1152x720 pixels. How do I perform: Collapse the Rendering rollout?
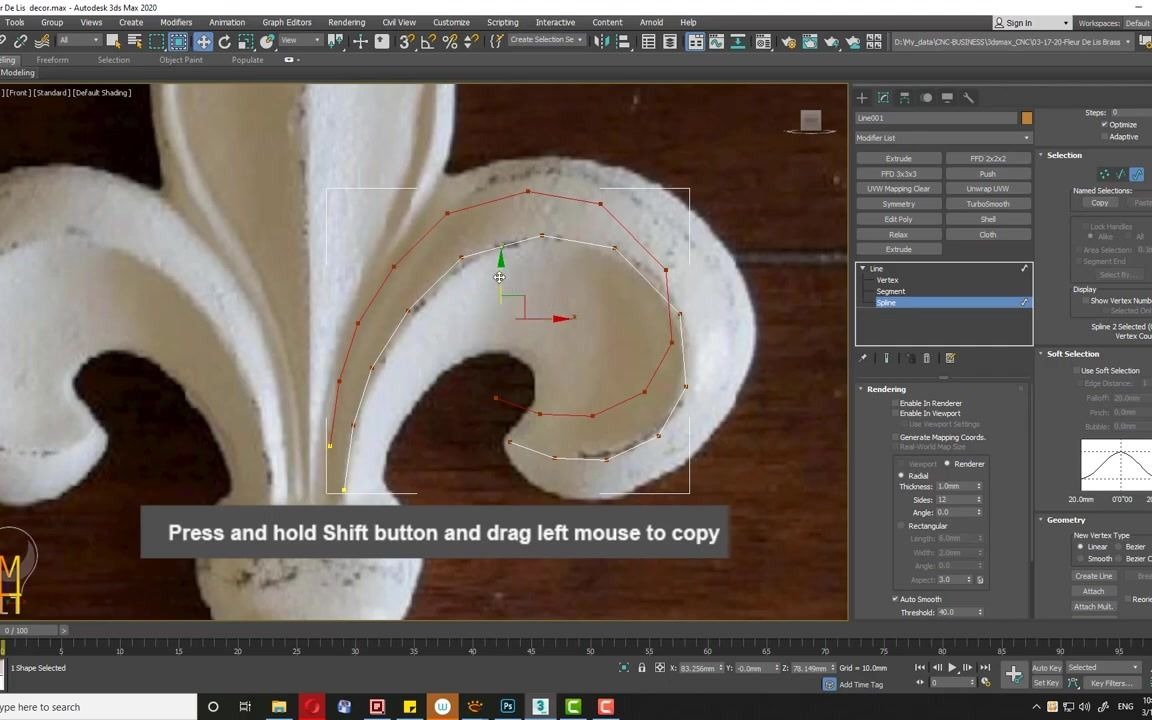(x=886, y=389)
